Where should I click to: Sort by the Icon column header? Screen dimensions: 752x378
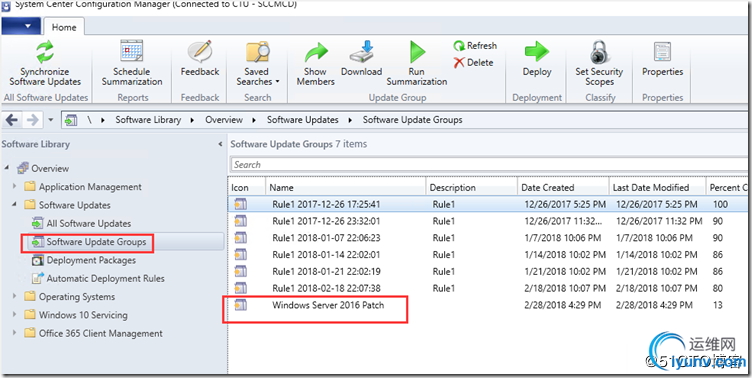coord(247,188)
